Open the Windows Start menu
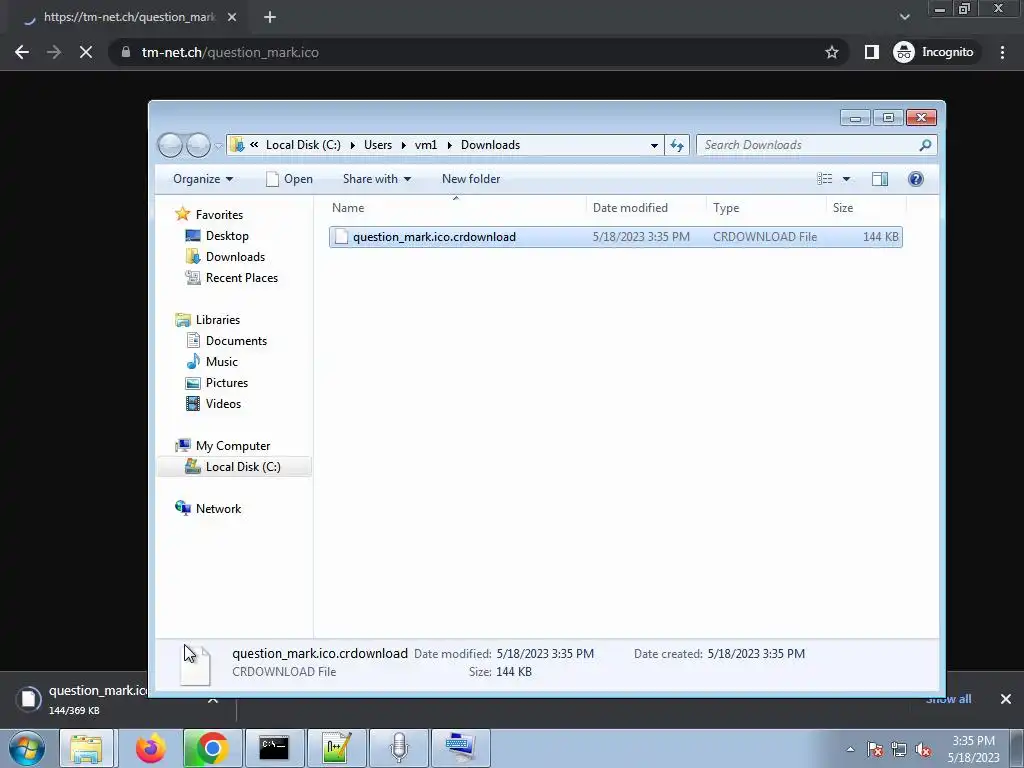1024x768 pixels. click(x=27, y=748)
